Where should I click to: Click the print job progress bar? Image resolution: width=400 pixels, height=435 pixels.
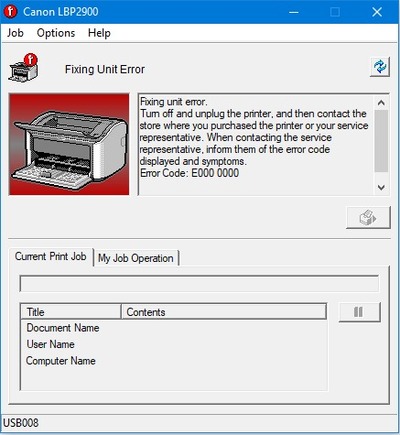(199, 284)
